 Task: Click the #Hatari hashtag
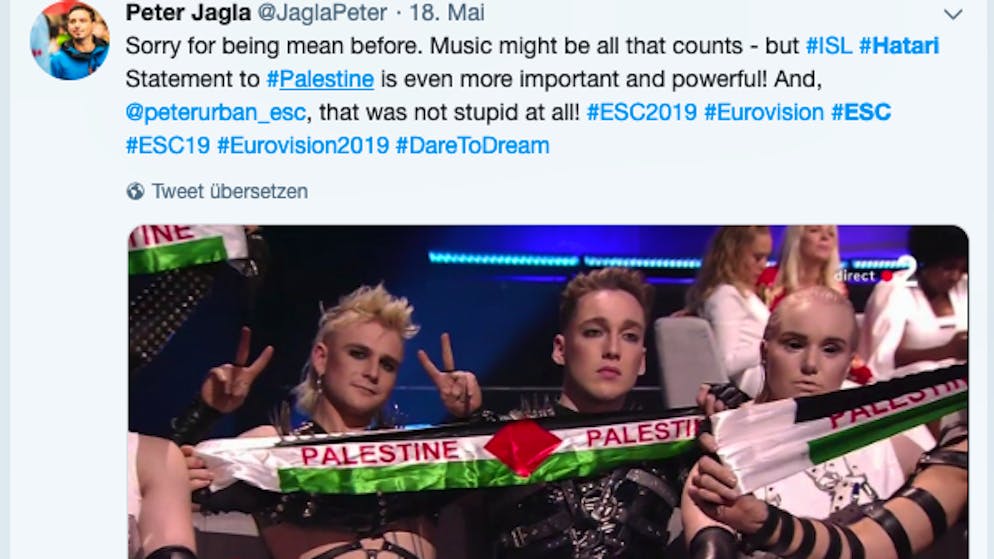pyautogui.click(x=899, y=46)
